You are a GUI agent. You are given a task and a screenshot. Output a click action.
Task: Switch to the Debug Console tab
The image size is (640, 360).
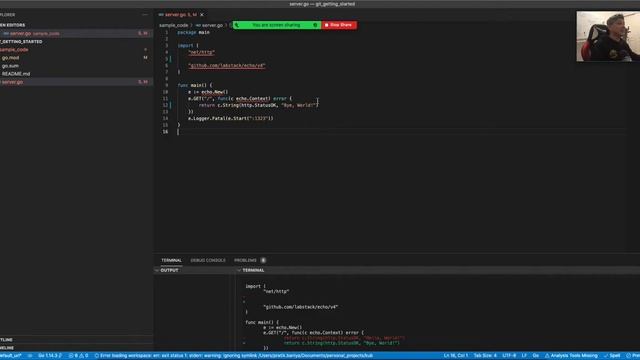[x=208, y=260]
